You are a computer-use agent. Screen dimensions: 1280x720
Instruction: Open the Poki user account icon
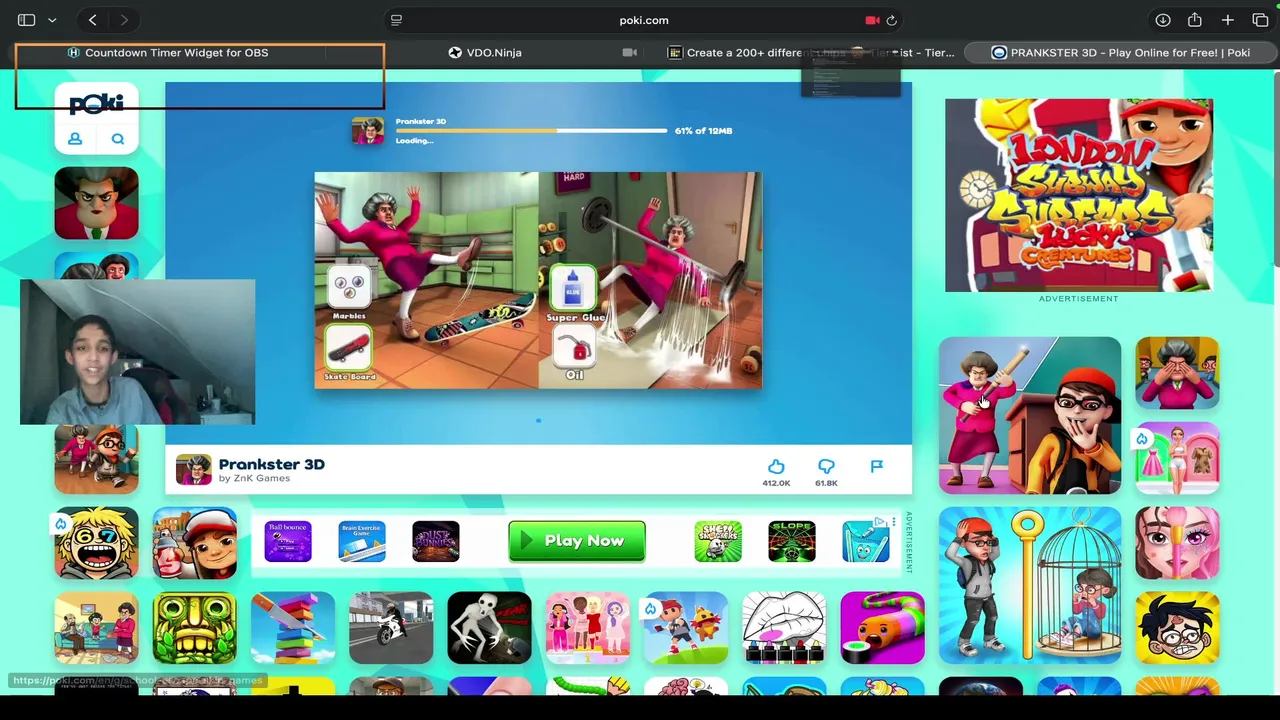coord(75,140)
